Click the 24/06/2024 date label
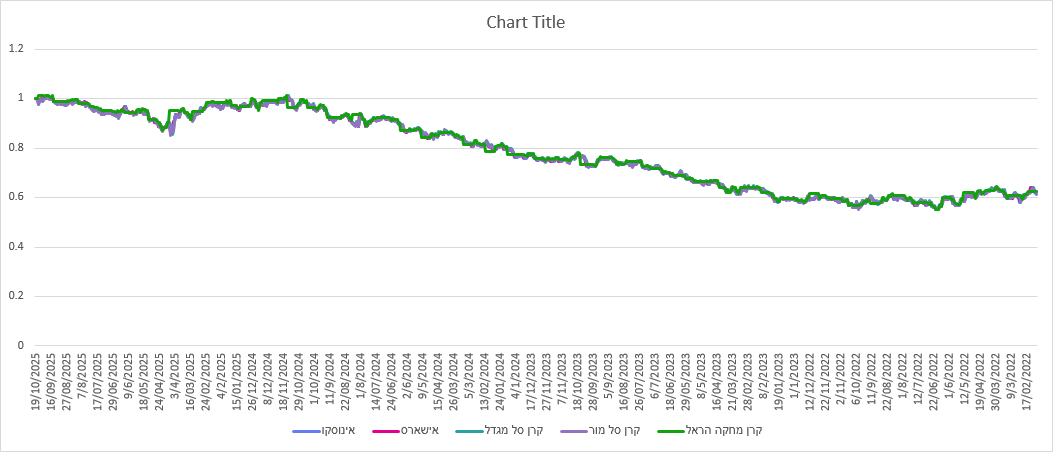 pos(392,381)
